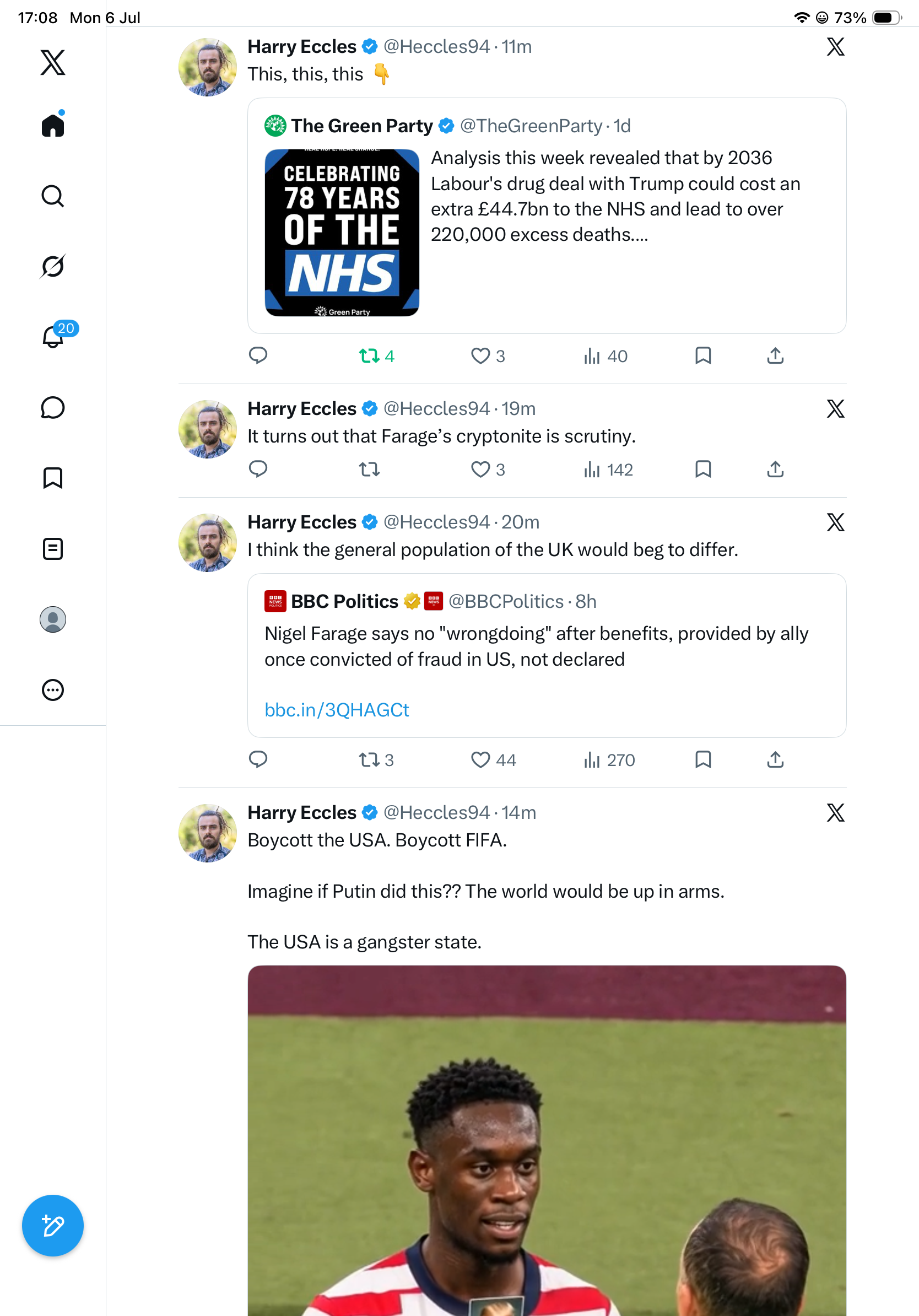Open Grok options on the 11m tweet
The height and width of the screenshot is (1316, 919).
(x=835, y=46)
